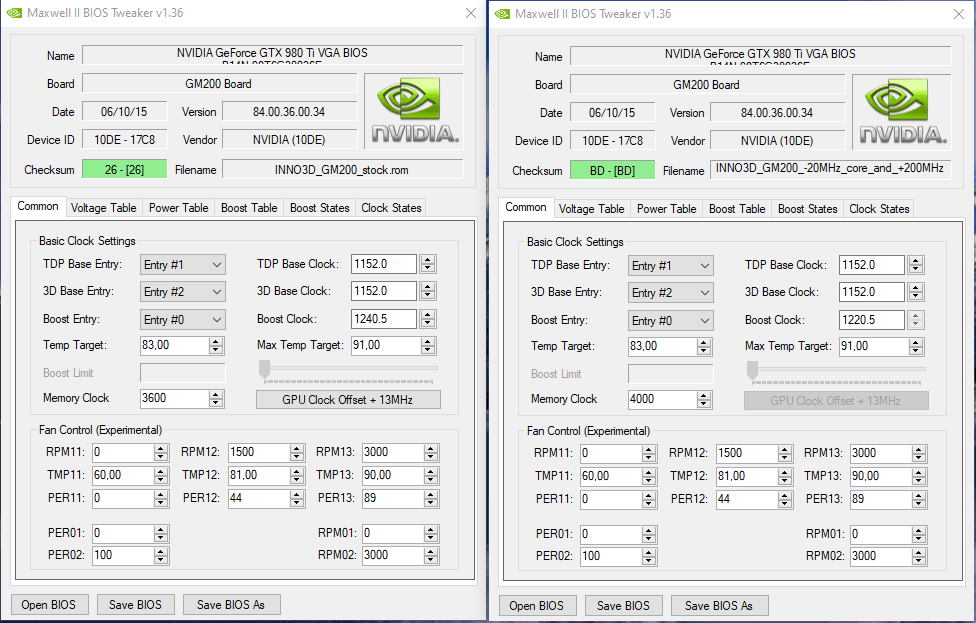The image size is (976, 623).
Task: Click Open BIOS in the right window
Action: click(537, 606)
